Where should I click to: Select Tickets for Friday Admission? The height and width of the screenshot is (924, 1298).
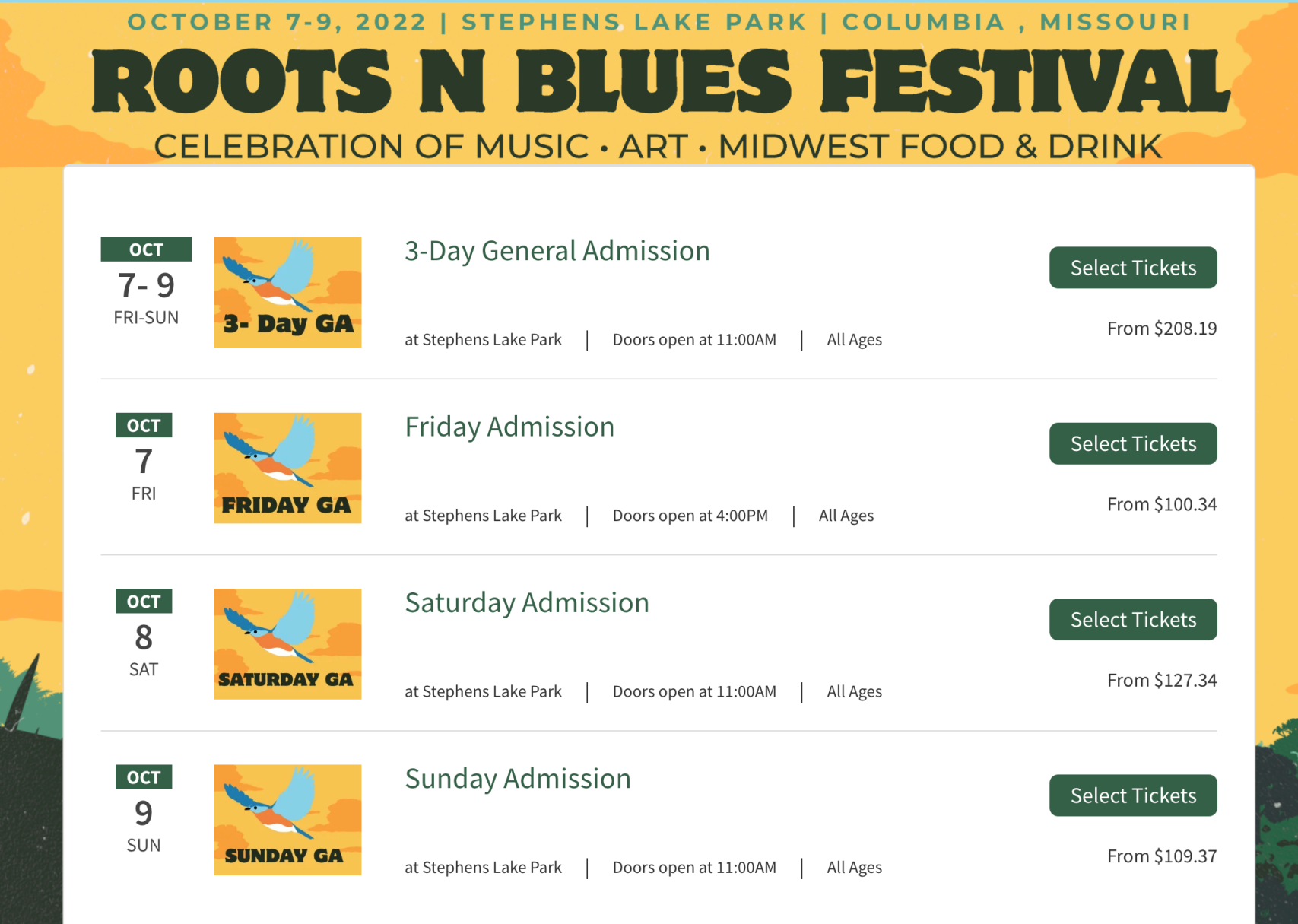click(1132, 443)
